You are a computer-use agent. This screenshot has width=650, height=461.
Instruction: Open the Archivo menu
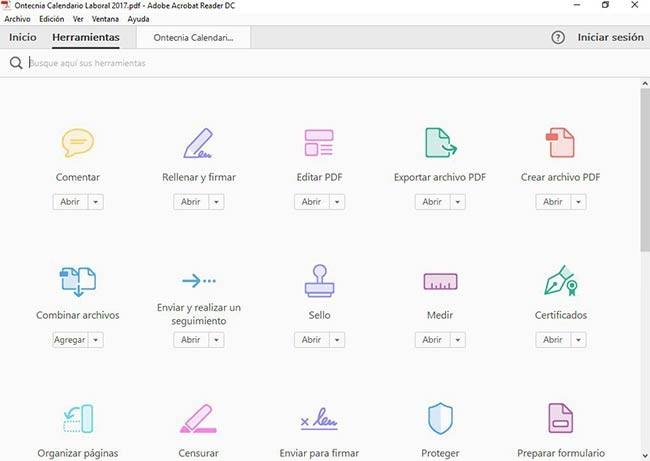coord(17,19)
